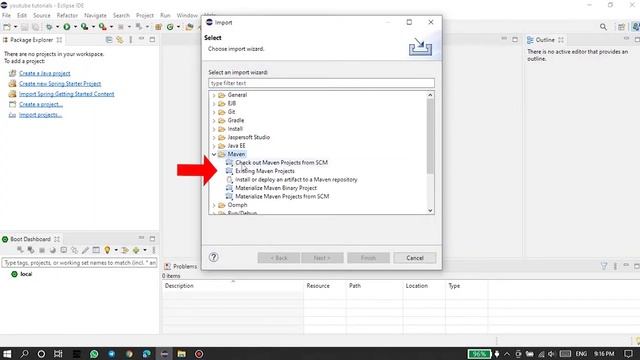Open File Explorer from the taskbar

point(182,353)
